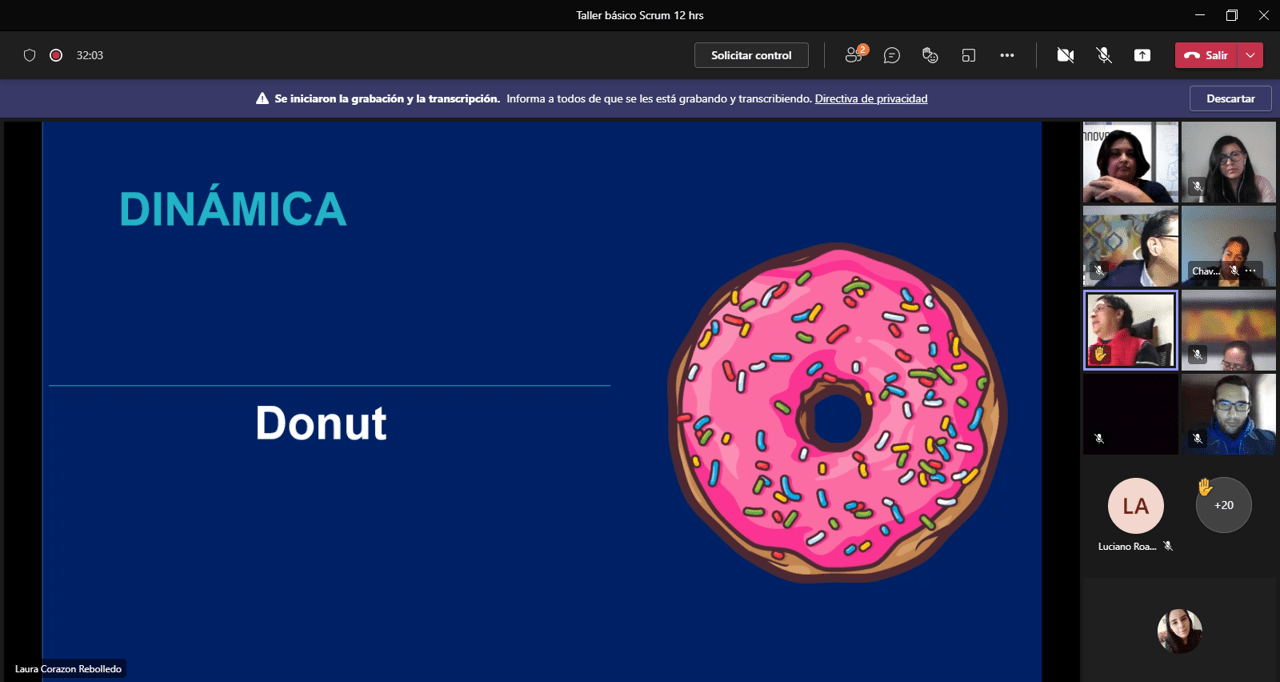
Task: Open the more actions ellipsis menu
Action: (x=1007, y=56)
